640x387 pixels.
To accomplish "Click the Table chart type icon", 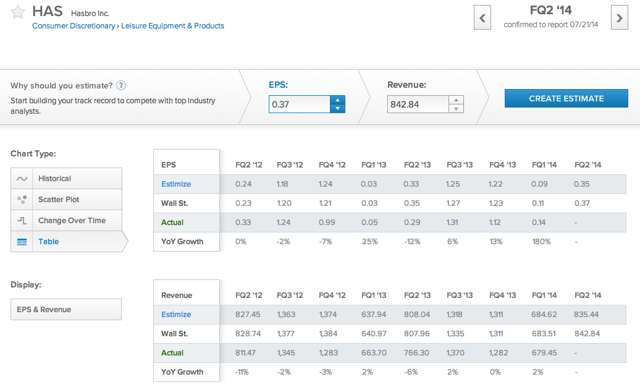I will point(22,242).
